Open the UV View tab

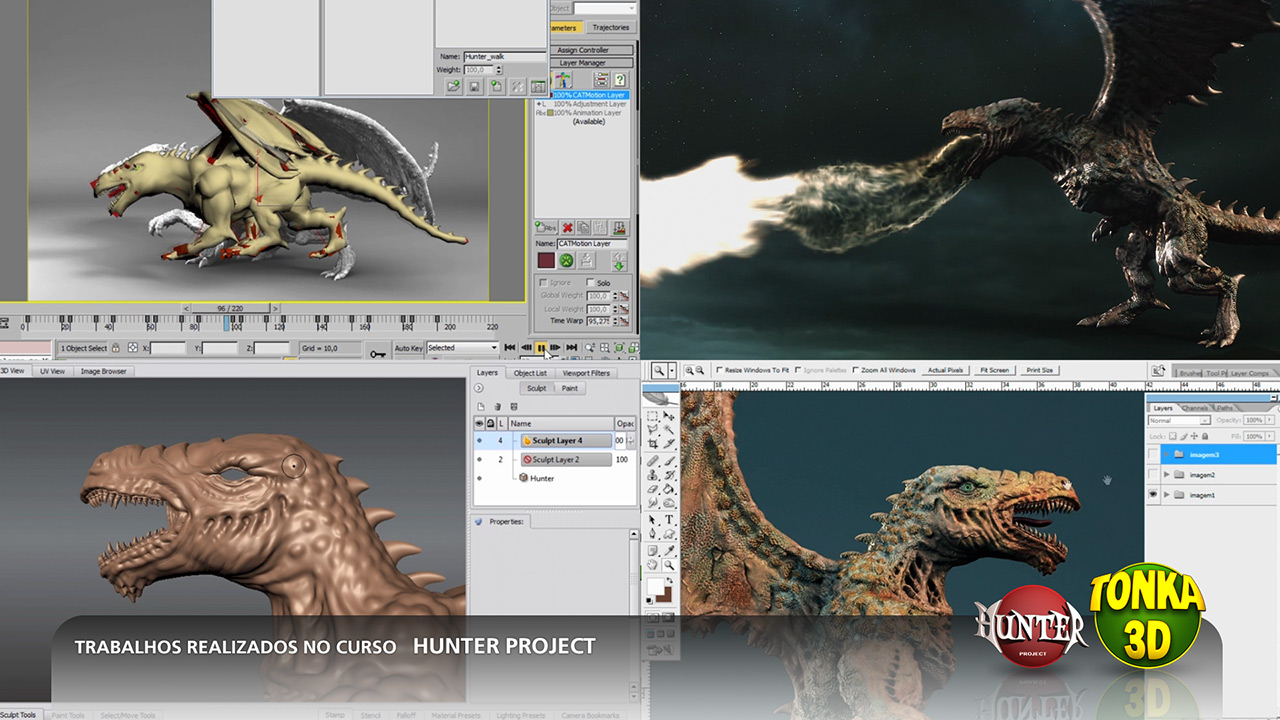(51, 371)
